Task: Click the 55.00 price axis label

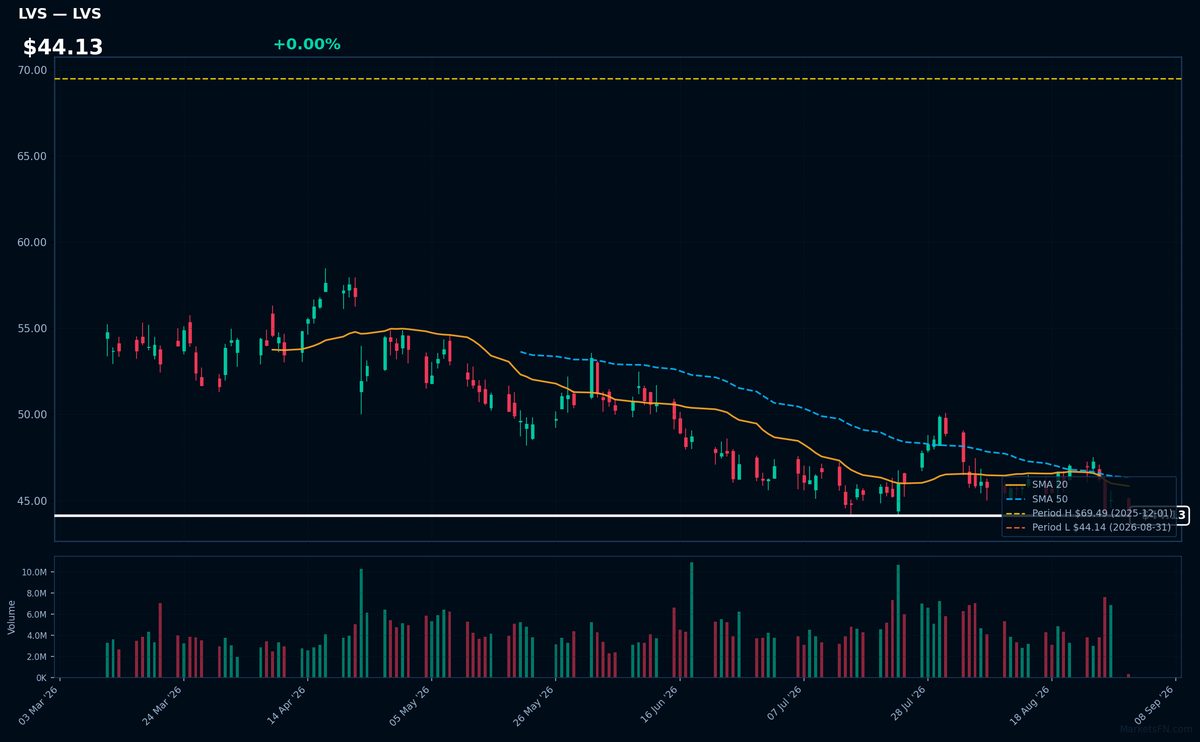Action: click(x=32, y=328)
